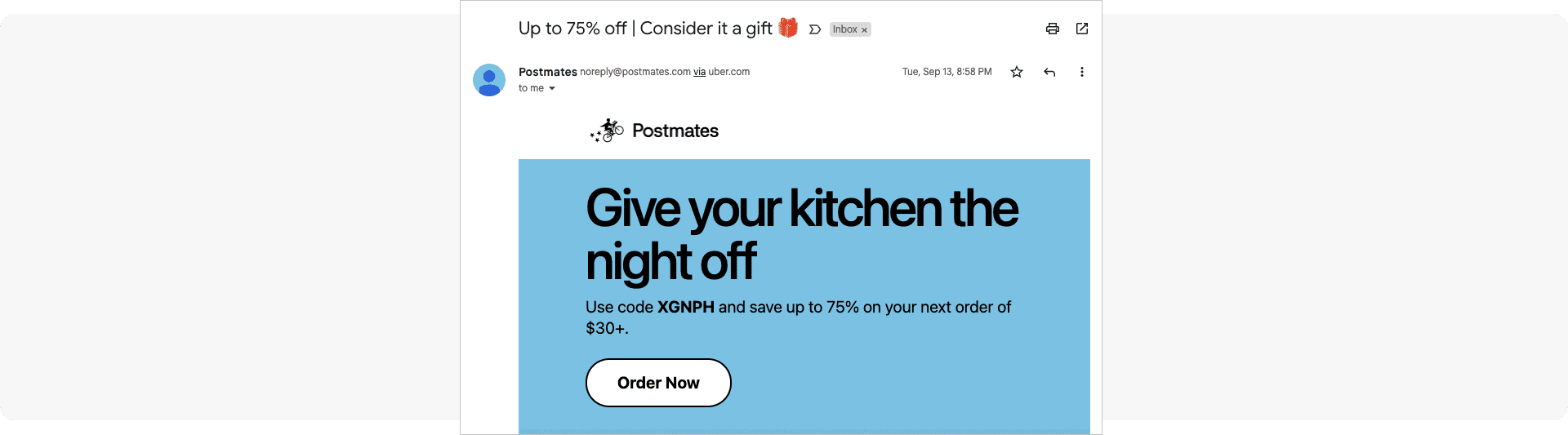Click the Postmates cyclist logo icon
Screen dimensions: 1568x435
pyautogui.click(x=608, y=130)
